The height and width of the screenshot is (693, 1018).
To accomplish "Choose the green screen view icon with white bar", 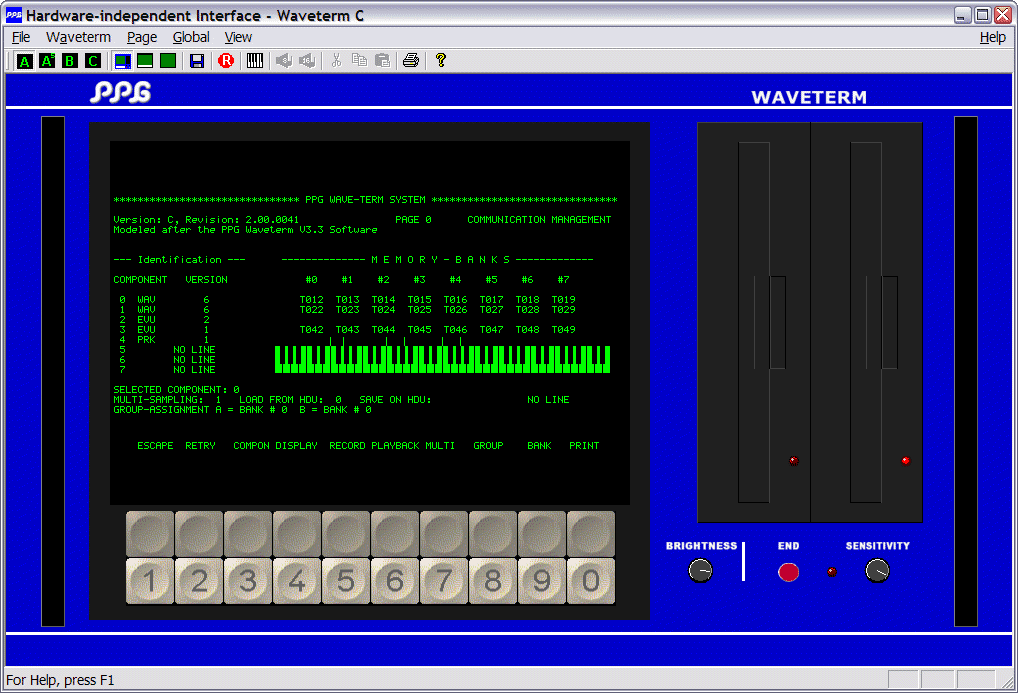I will coord(145,61).
